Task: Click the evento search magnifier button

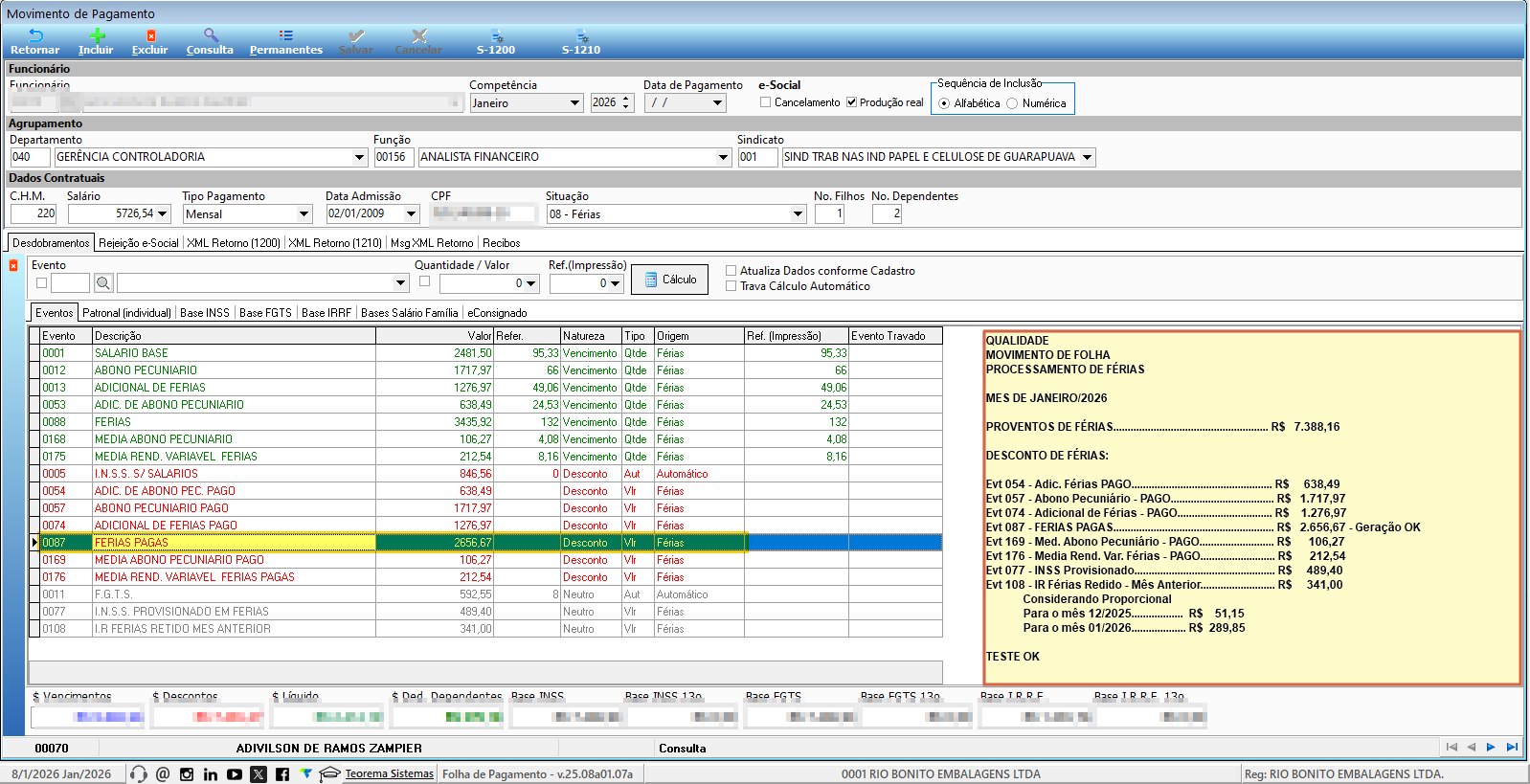Action: (x=103, y=283)
